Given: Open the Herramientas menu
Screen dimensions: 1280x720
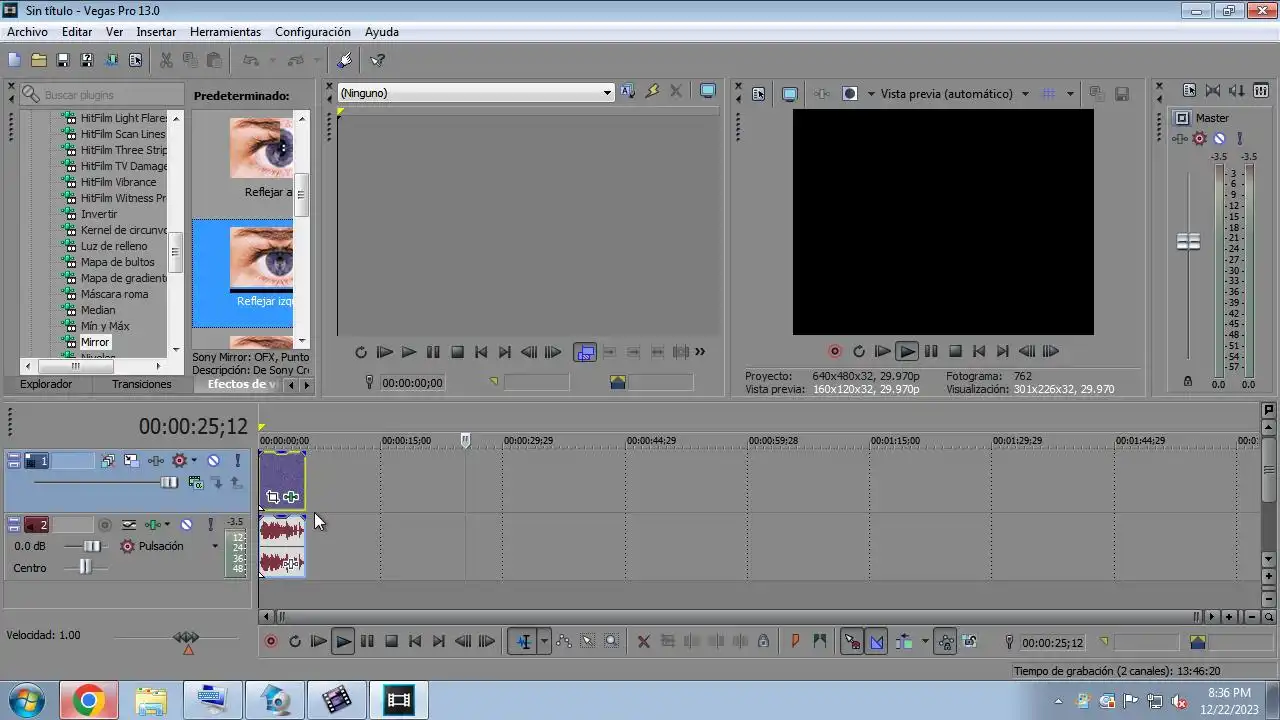Looking at the screenshot, I should (x=225, y=32).
